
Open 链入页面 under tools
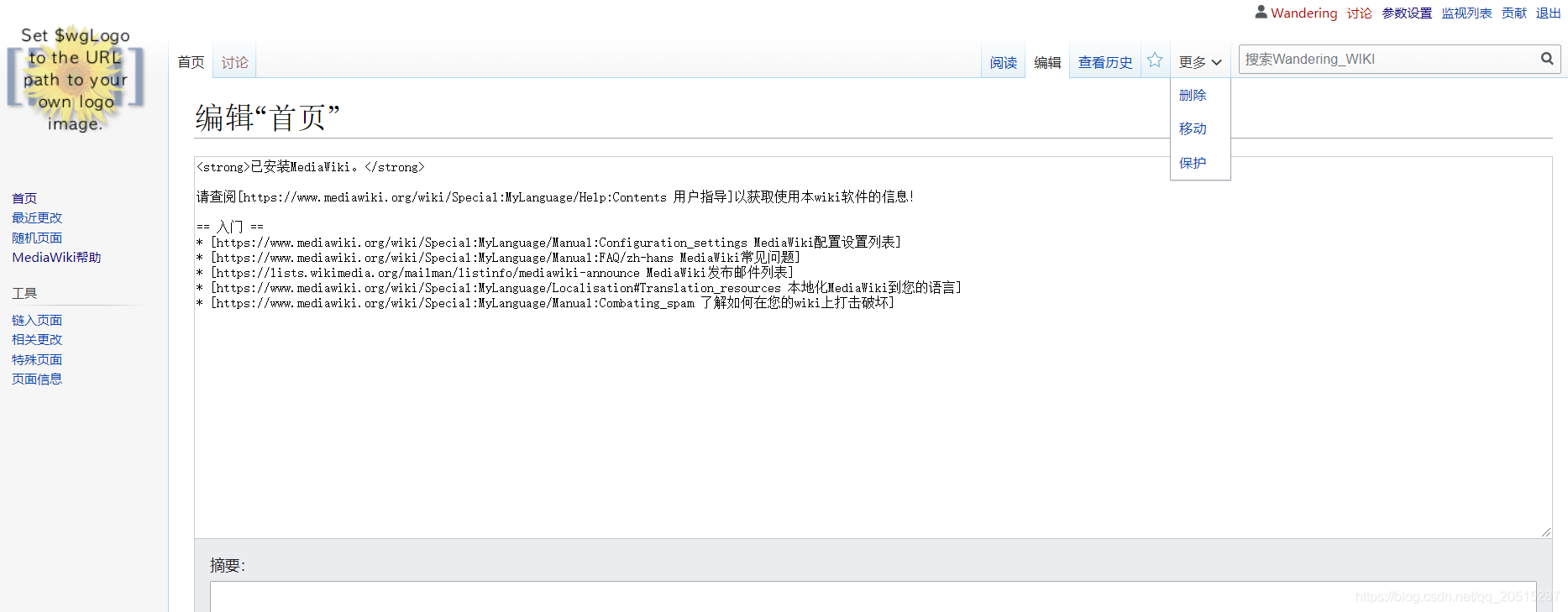click(x=37, y=320)
